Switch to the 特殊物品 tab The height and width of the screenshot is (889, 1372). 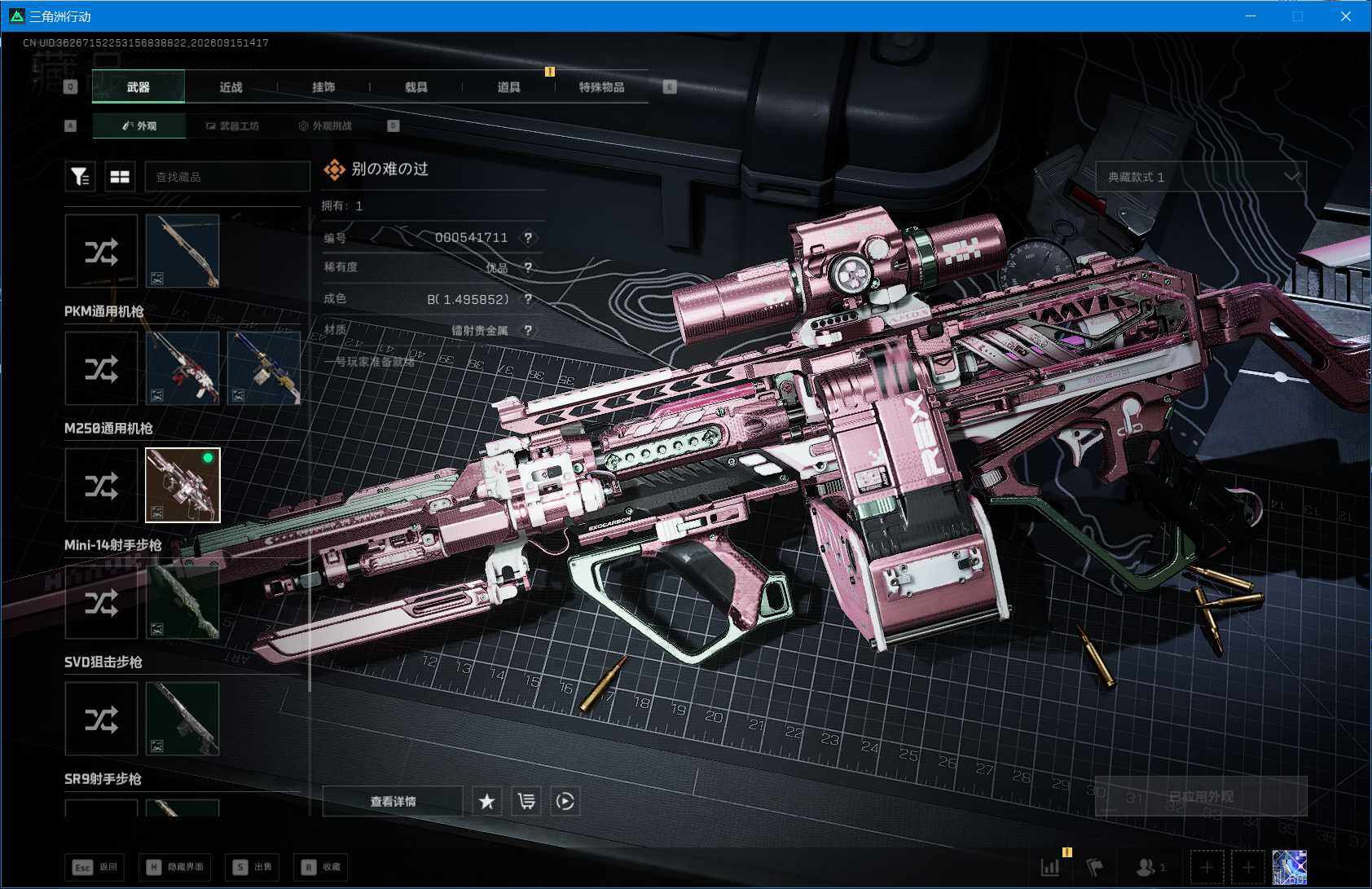tap(602, 86)
